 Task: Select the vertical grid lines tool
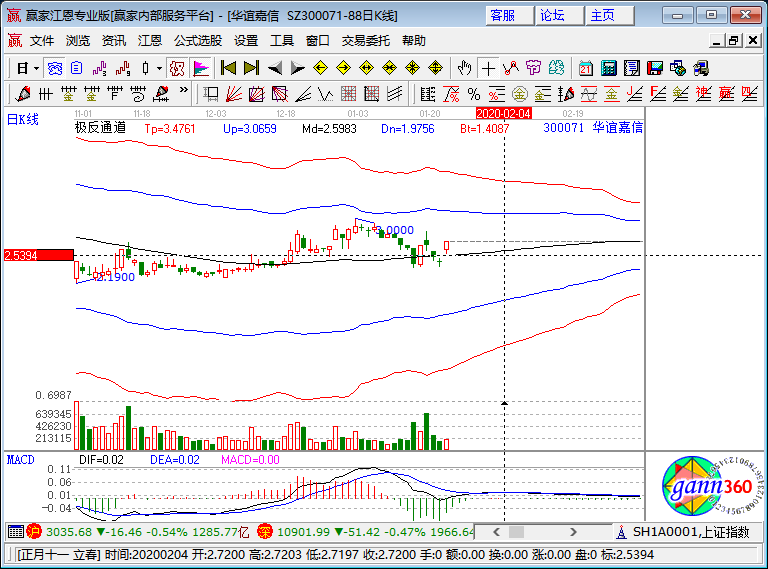coord(46,94)
